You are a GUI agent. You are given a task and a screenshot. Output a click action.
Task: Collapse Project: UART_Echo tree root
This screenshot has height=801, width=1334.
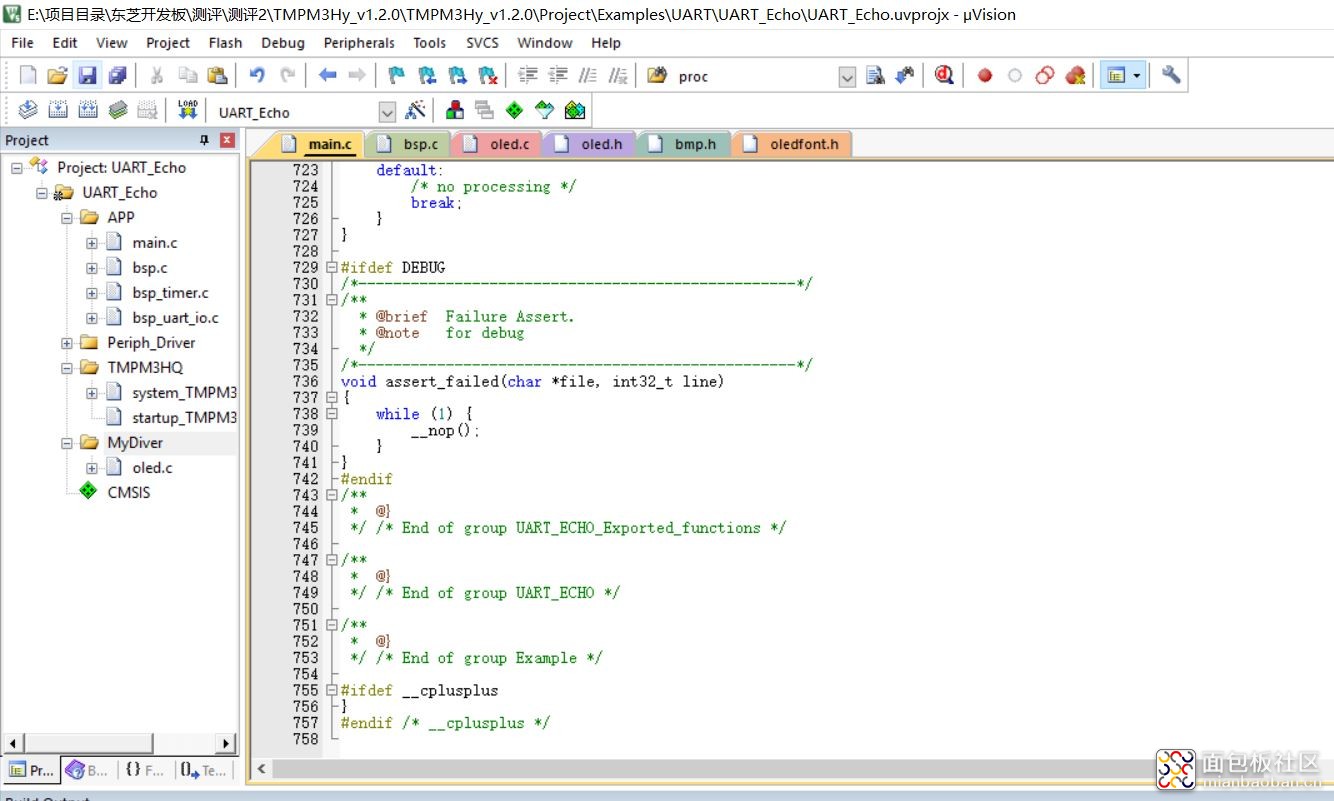click(x=17, y=168)
